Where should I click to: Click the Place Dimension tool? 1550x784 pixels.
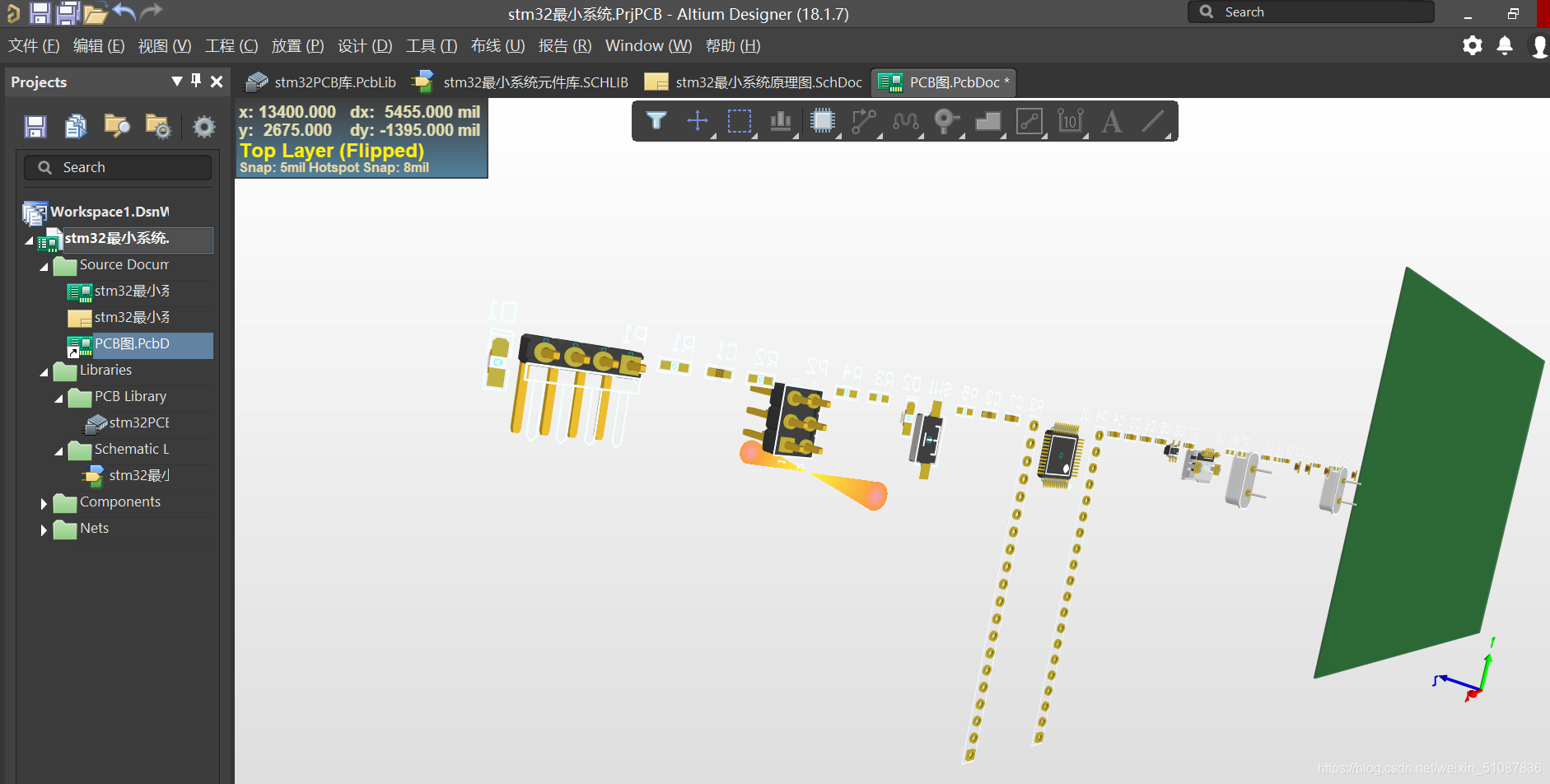pyautogui.click(x=1070, y=121)
